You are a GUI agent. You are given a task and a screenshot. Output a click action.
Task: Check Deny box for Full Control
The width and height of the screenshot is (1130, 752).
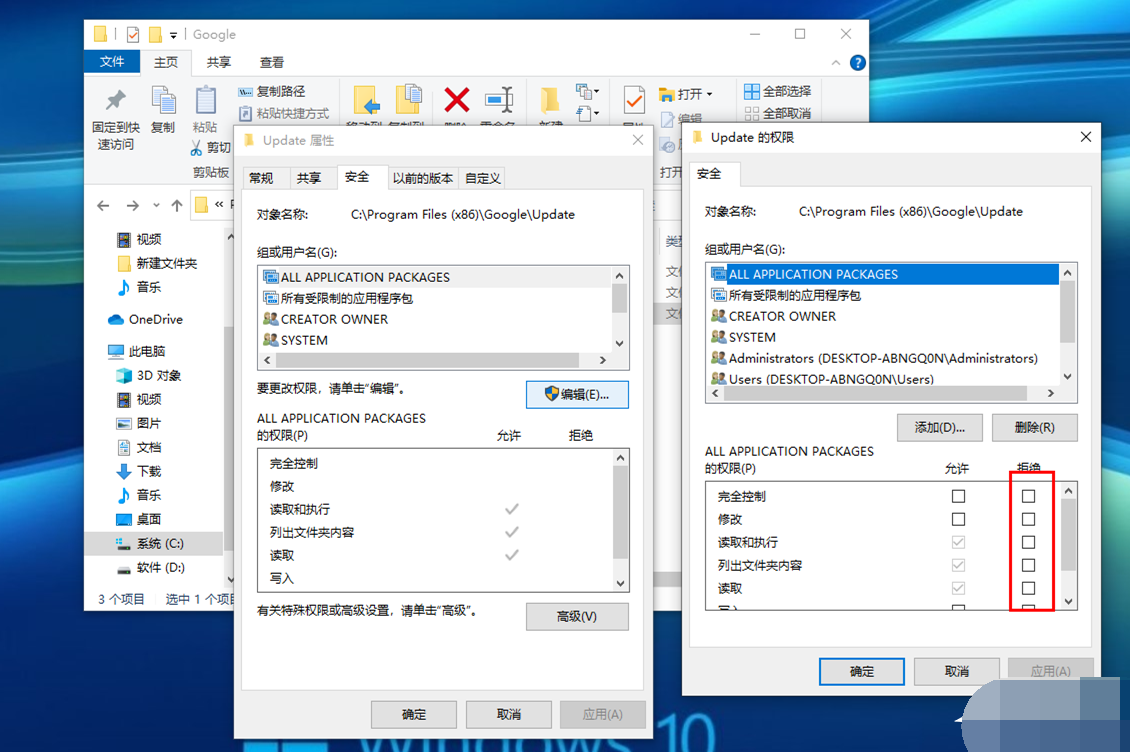click(1028, 496)
